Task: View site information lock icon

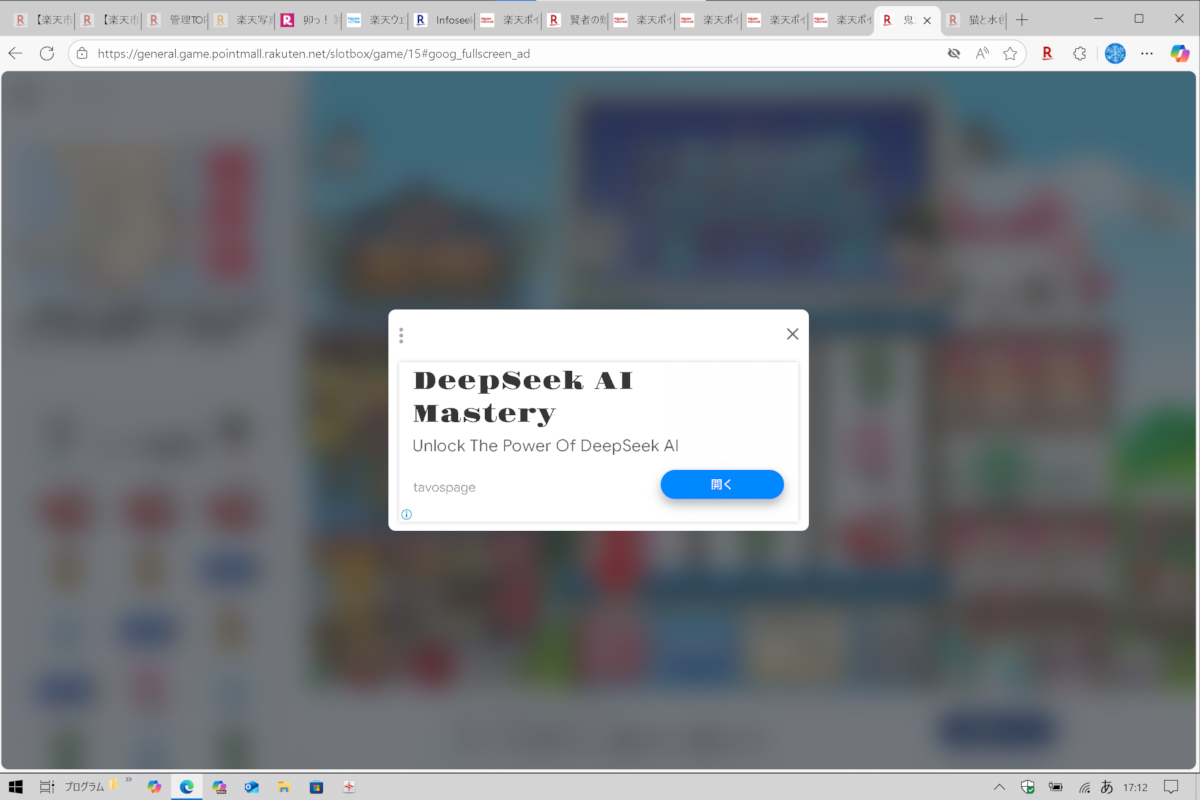Action: (x=82, y=54)
